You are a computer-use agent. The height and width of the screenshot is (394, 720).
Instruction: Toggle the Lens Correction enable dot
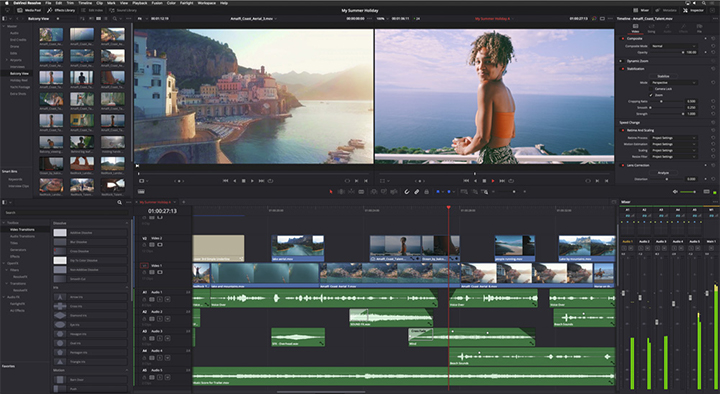coord(623,165)
